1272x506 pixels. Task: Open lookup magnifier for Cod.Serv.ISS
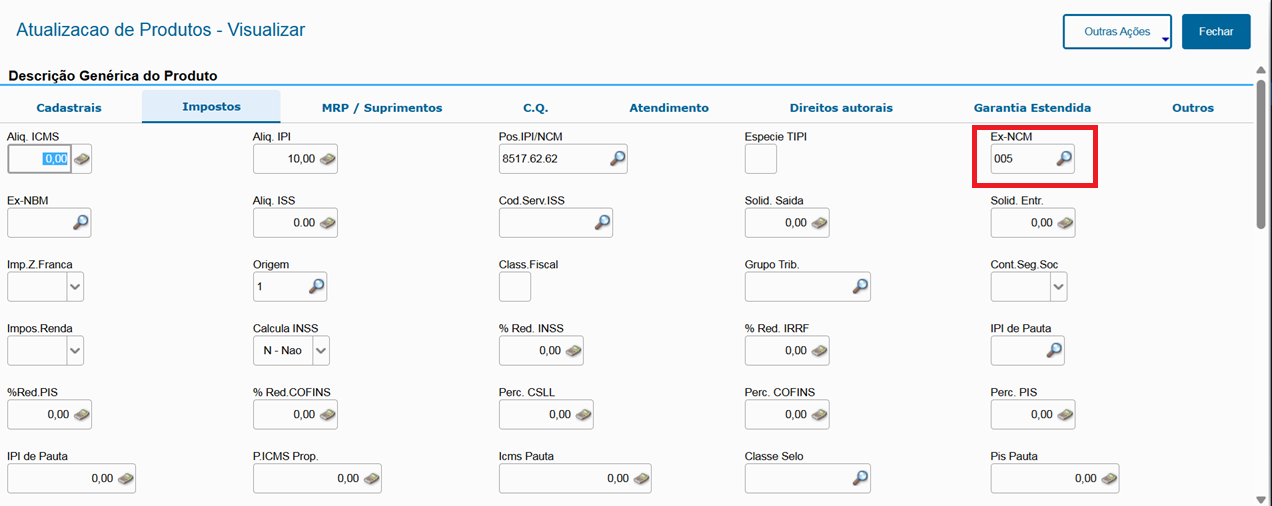(602, 223)
